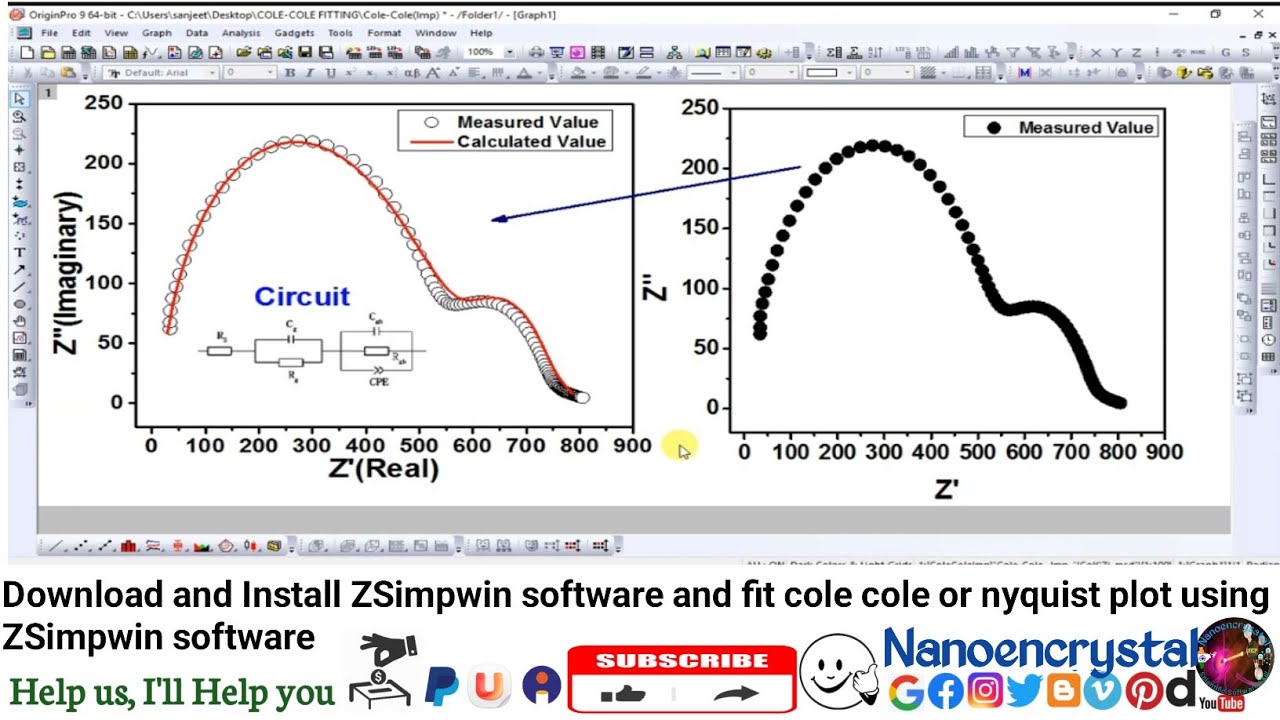Click the layer 1 indicator on graph
This screenshot has height=720, width=1280.
tap(47, 93)
